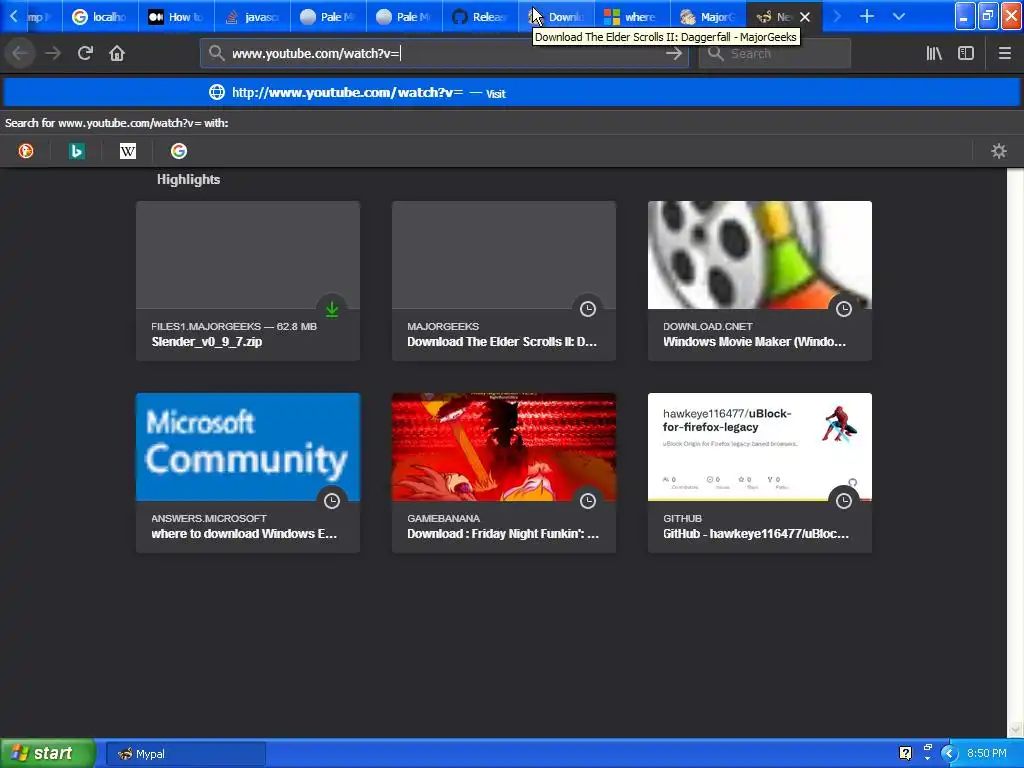Click the 8:50 PM taskbar clock
This screenshot has width=1024, height=768.
986,754
